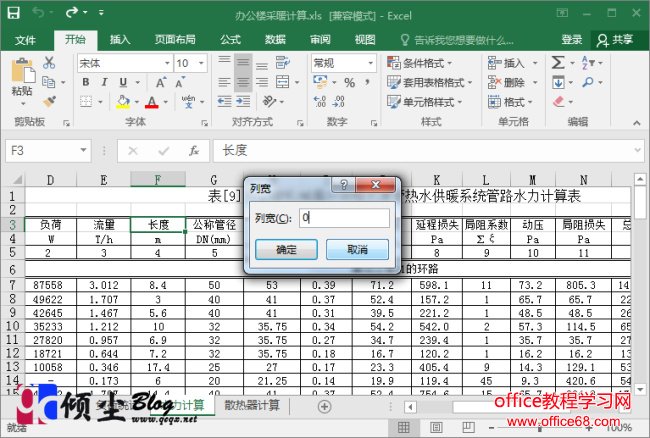Open the font name dropdown 宋体
The image size is (650, 438).
tap(167, 63)
